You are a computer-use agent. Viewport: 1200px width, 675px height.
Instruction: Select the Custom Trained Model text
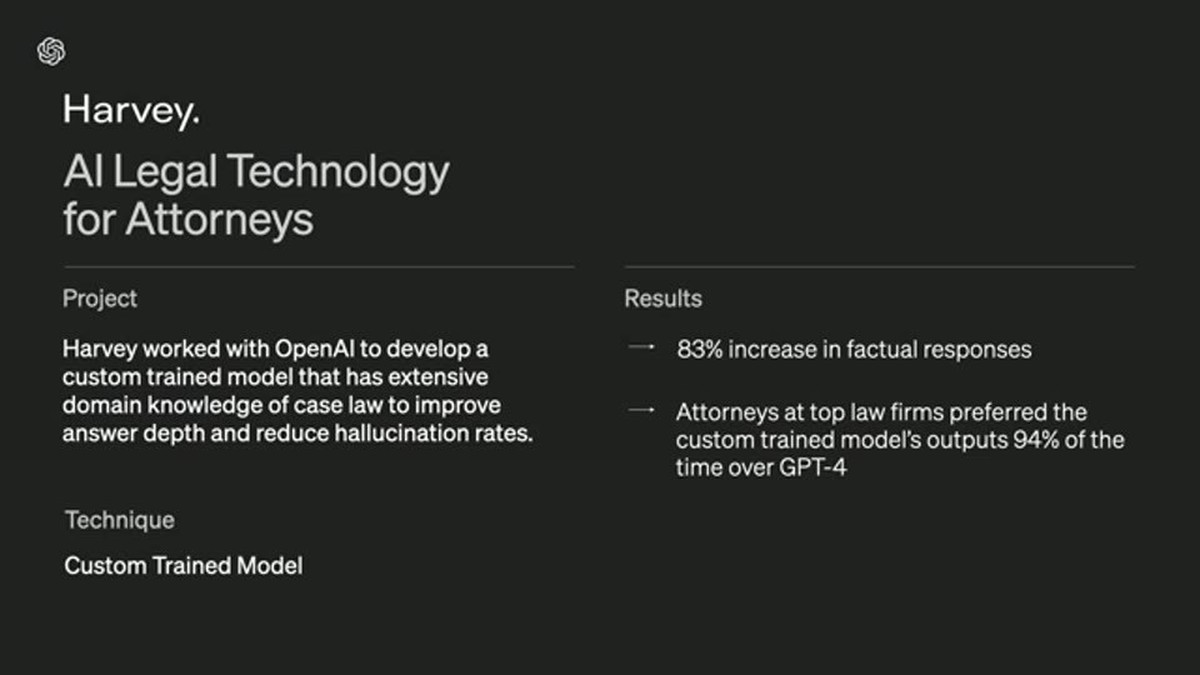[x=183, y=566]
